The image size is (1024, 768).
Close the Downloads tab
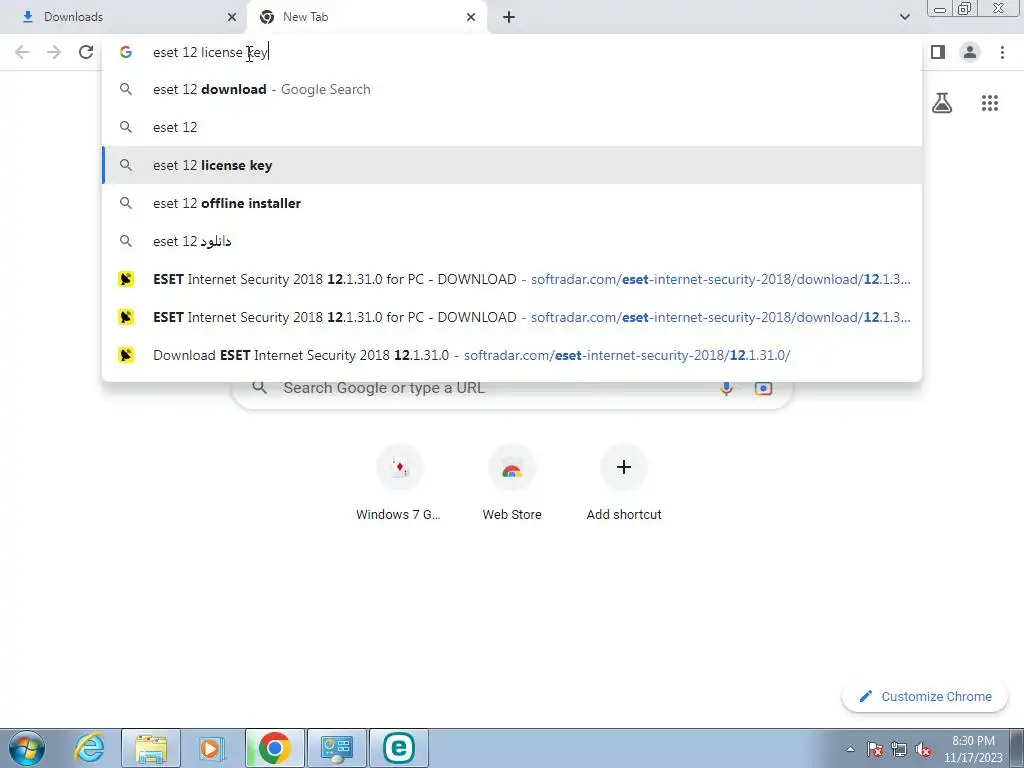tap(232, 17)
